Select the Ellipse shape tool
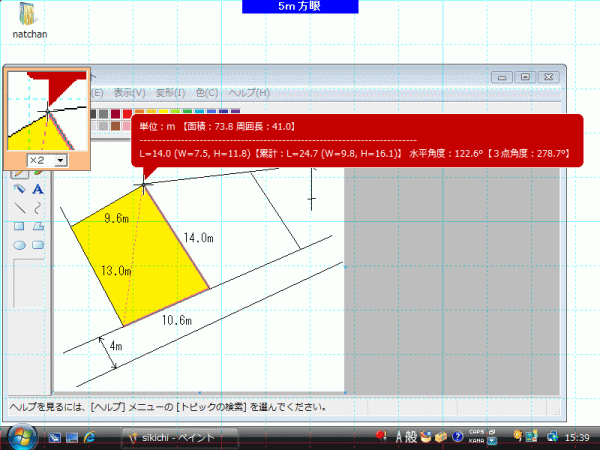600x450 pixels. (20, 244)
